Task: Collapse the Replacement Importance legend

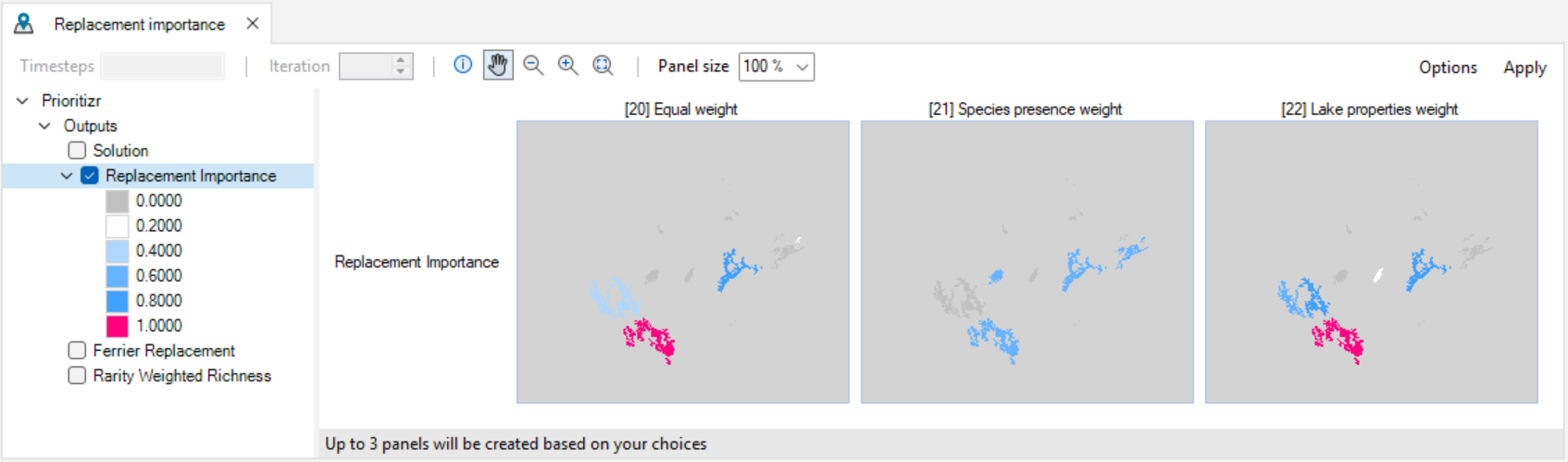Action: pyautogui.click(x=67, y=175)
